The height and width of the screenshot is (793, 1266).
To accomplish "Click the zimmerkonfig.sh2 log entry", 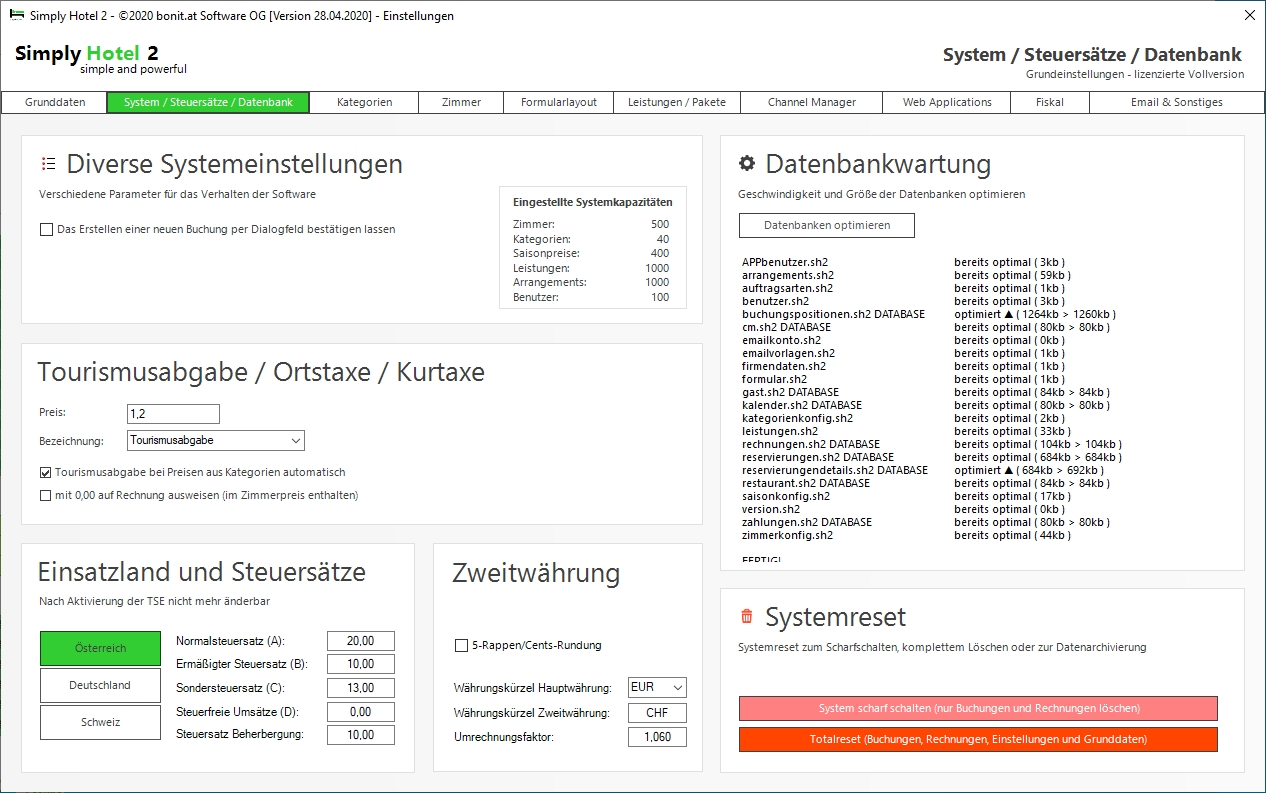I will click(787, 535).
